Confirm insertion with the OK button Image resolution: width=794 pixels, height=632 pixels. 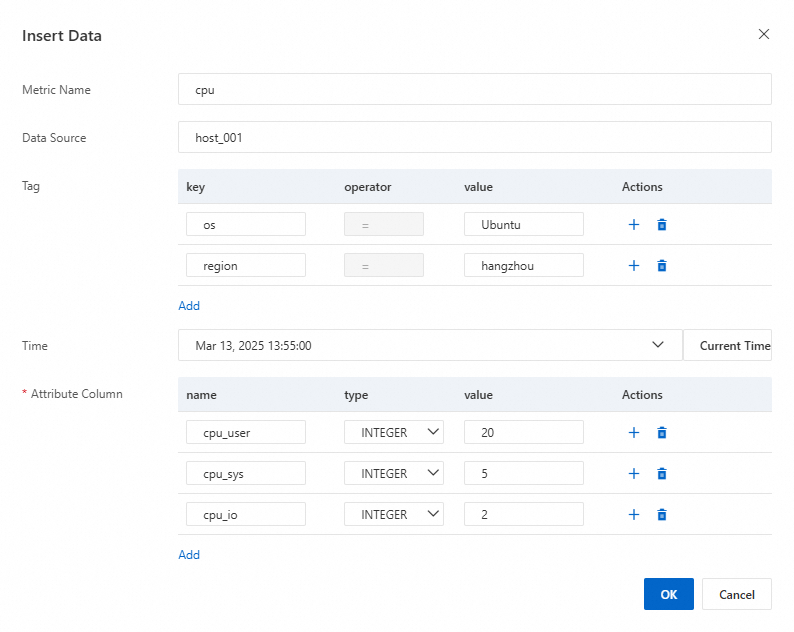pyautogui.click(x=669, y=594)
